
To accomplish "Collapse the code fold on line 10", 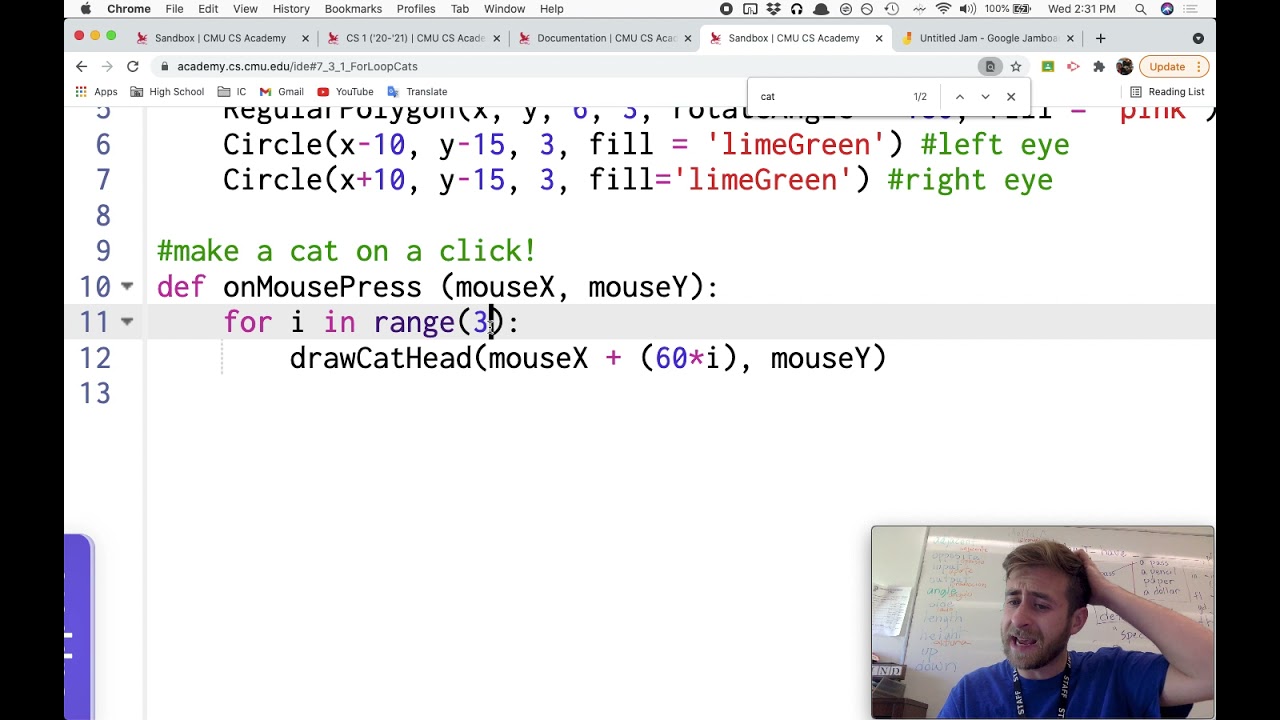I will click(127, 287).
